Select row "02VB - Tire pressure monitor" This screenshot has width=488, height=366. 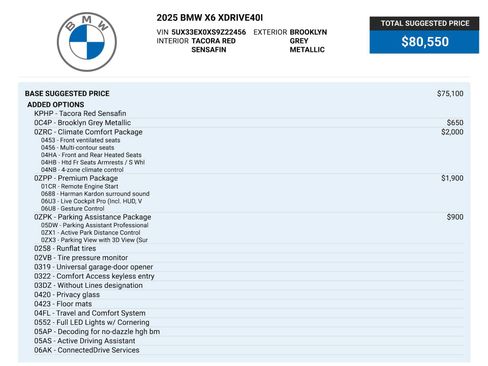(x=248, y=258)
